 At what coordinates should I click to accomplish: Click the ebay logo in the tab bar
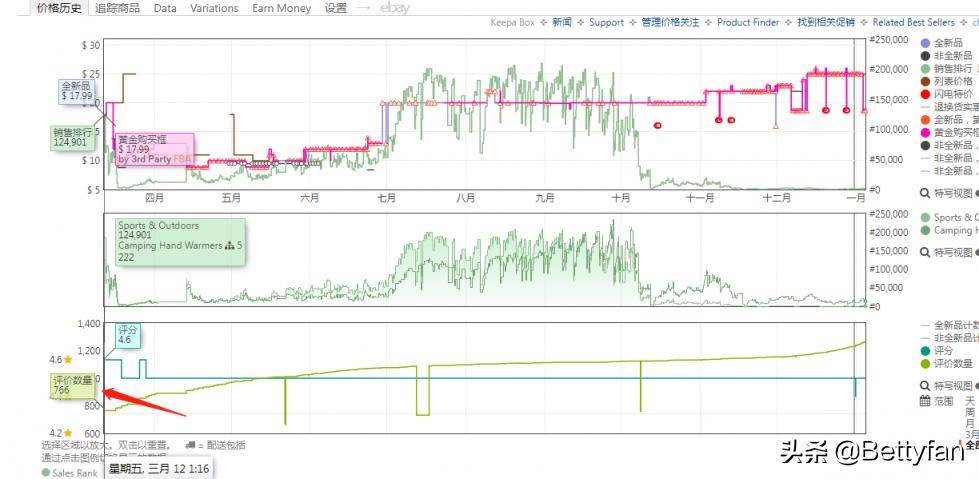(x=395, y=8)
